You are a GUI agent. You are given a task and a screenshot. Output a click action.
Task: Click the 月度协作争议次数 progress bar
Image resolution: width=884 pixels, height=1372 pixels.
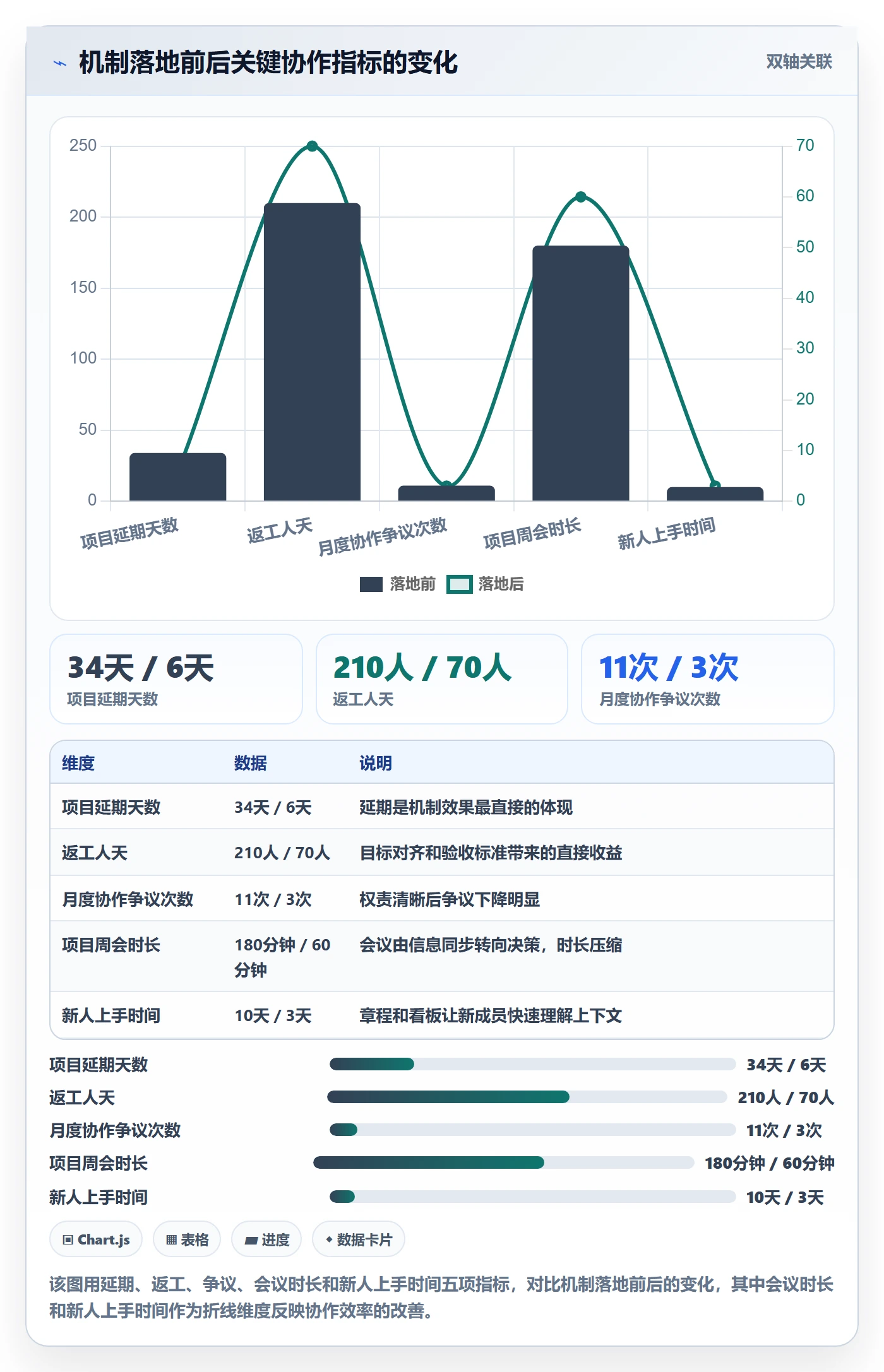coord(532,1130)
